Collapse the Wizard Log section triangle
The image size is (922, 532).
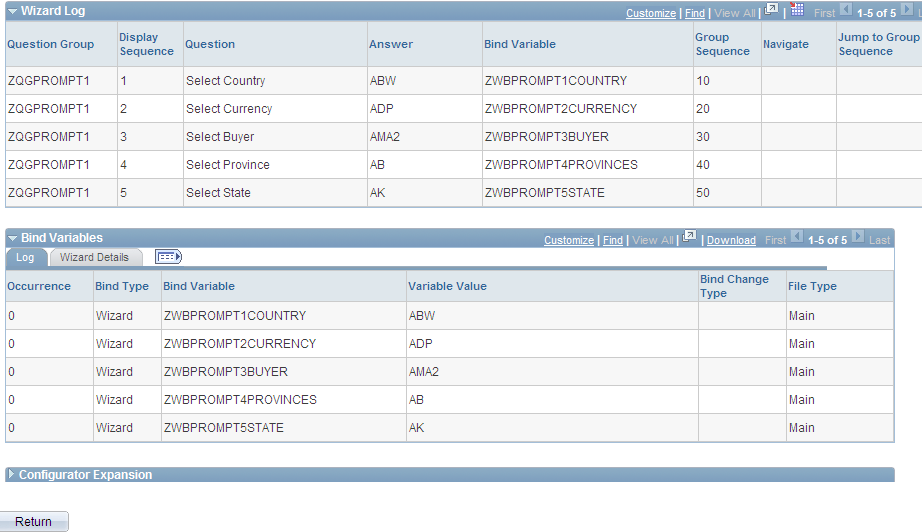click(12, 11)
